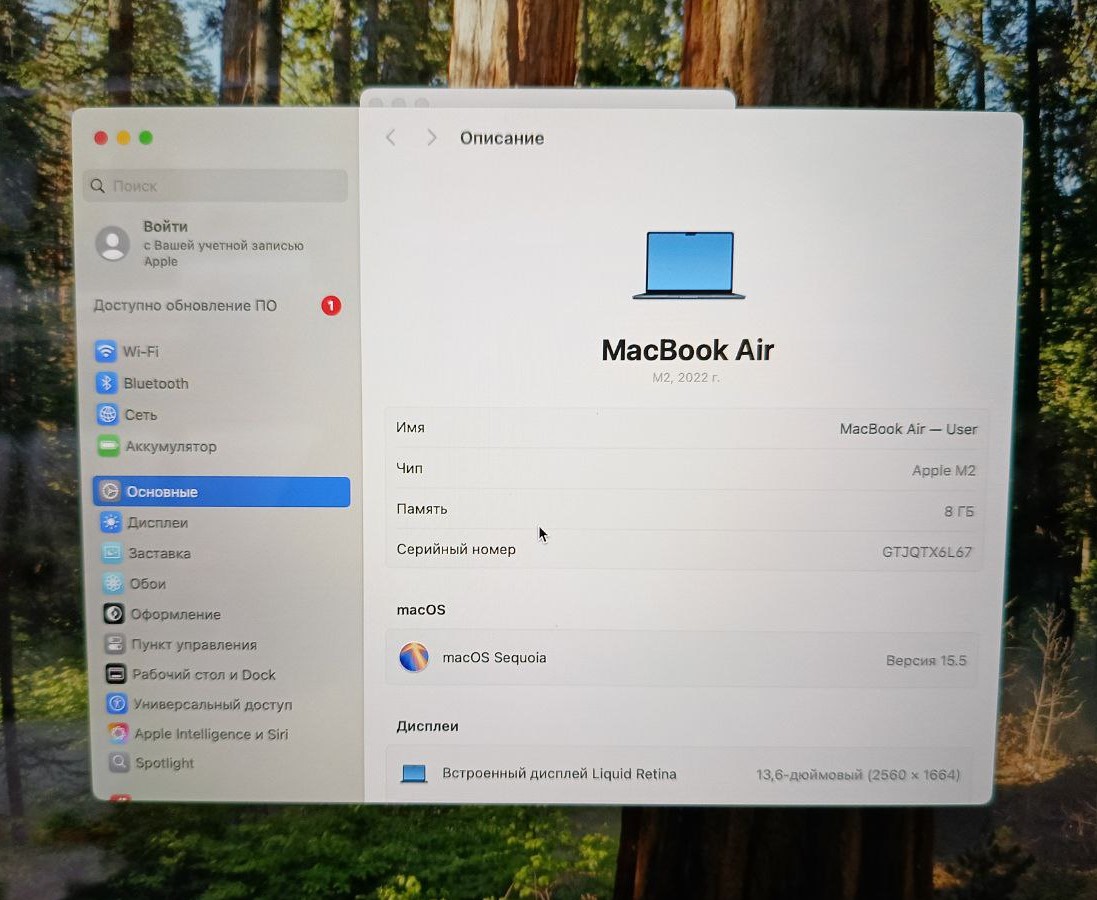The image size is (1097, 900).
Task: Click the MacBook Air title heading
Action: (x=688, y=350)
